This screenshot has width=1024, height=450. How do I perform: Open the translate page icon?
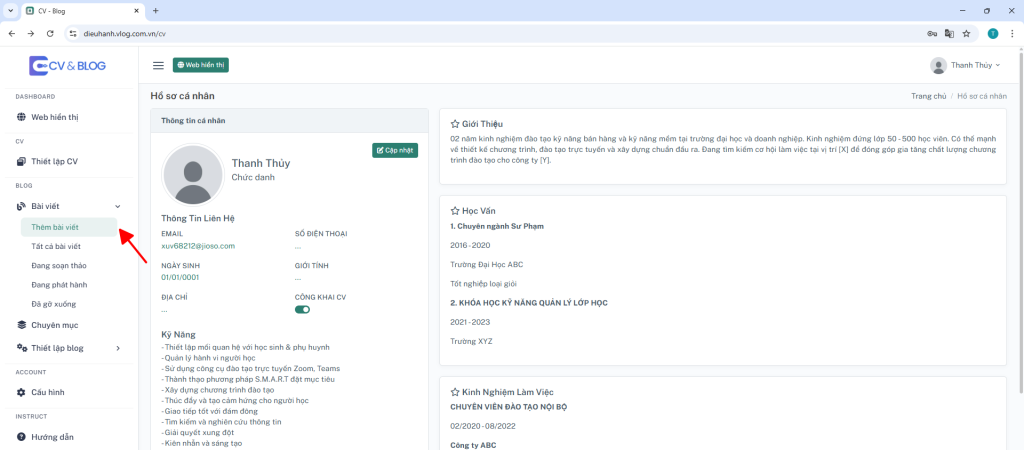click(950, 33)
